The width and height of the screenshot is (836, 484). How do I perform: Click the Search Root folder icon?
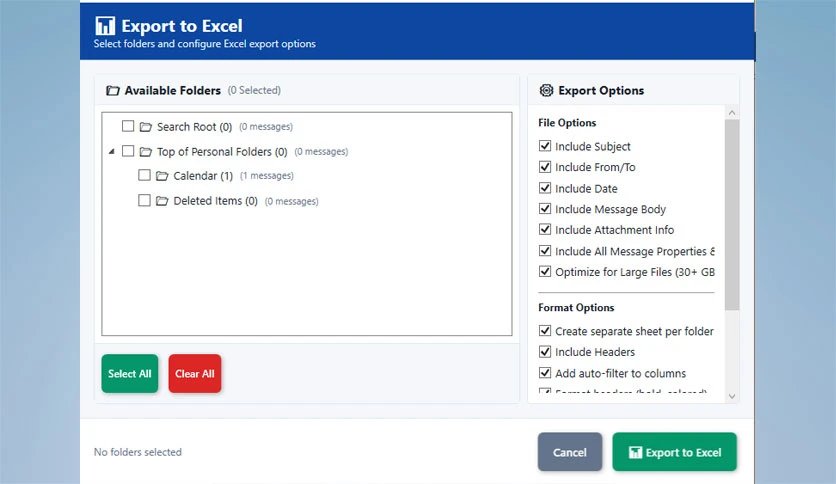pos(146,127)
